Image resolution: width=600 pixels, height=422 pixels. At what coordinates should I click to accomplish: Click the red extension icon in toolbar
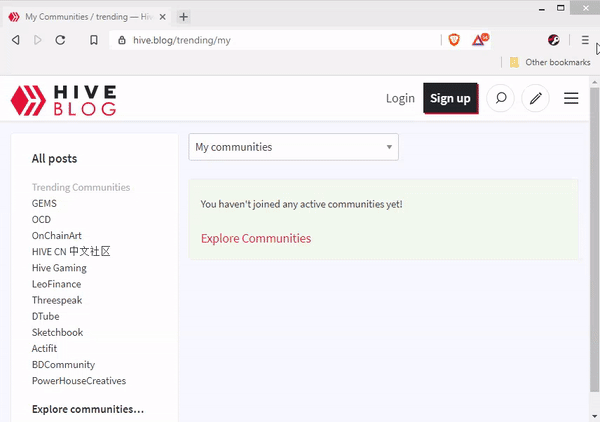[x=553, y=40]
